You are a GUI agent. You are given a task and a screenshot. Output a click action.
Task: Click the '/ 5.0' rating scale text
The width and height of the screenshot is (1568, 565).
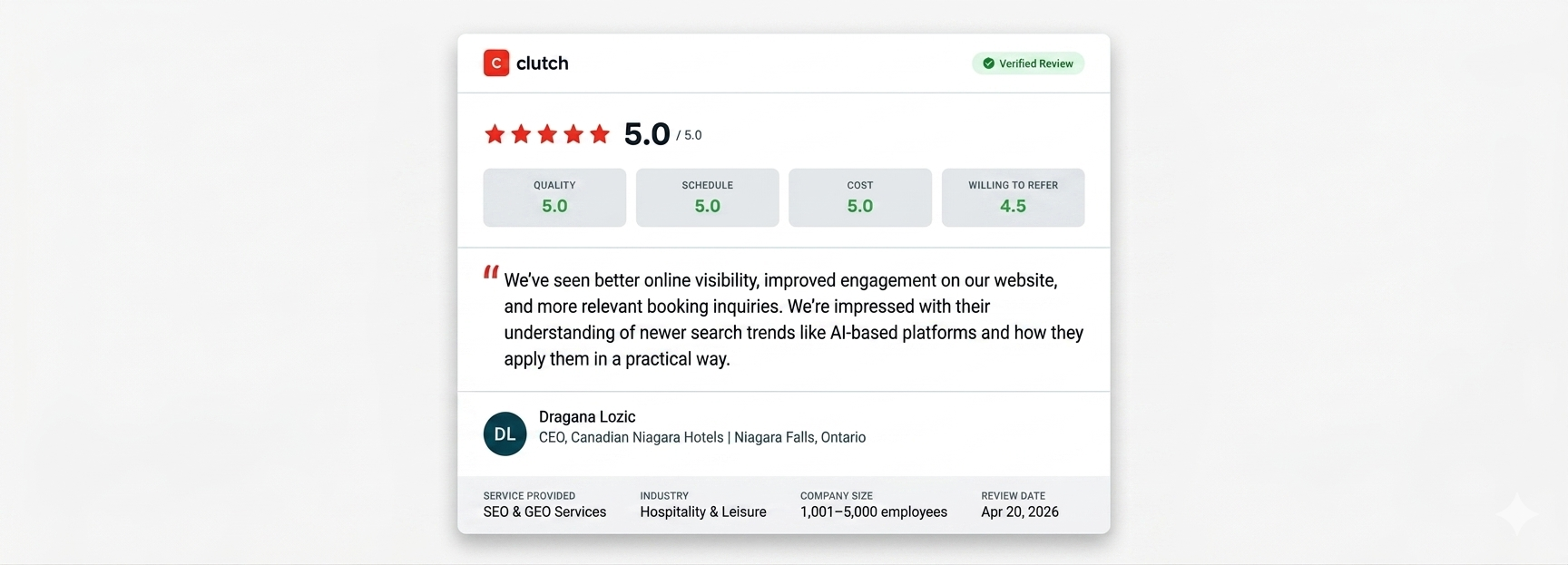[689, 135]
